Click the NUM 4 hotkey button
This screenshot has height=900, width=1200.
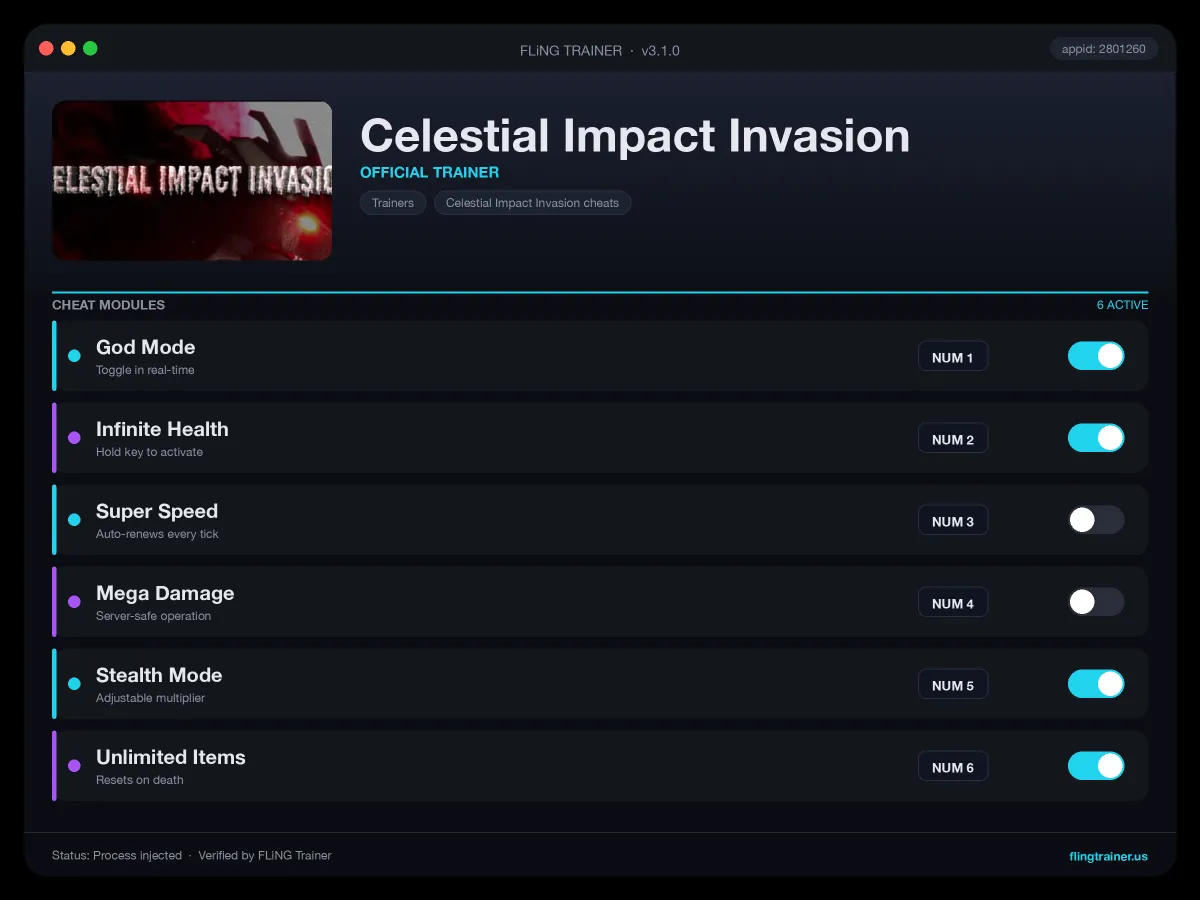[953, 603]
